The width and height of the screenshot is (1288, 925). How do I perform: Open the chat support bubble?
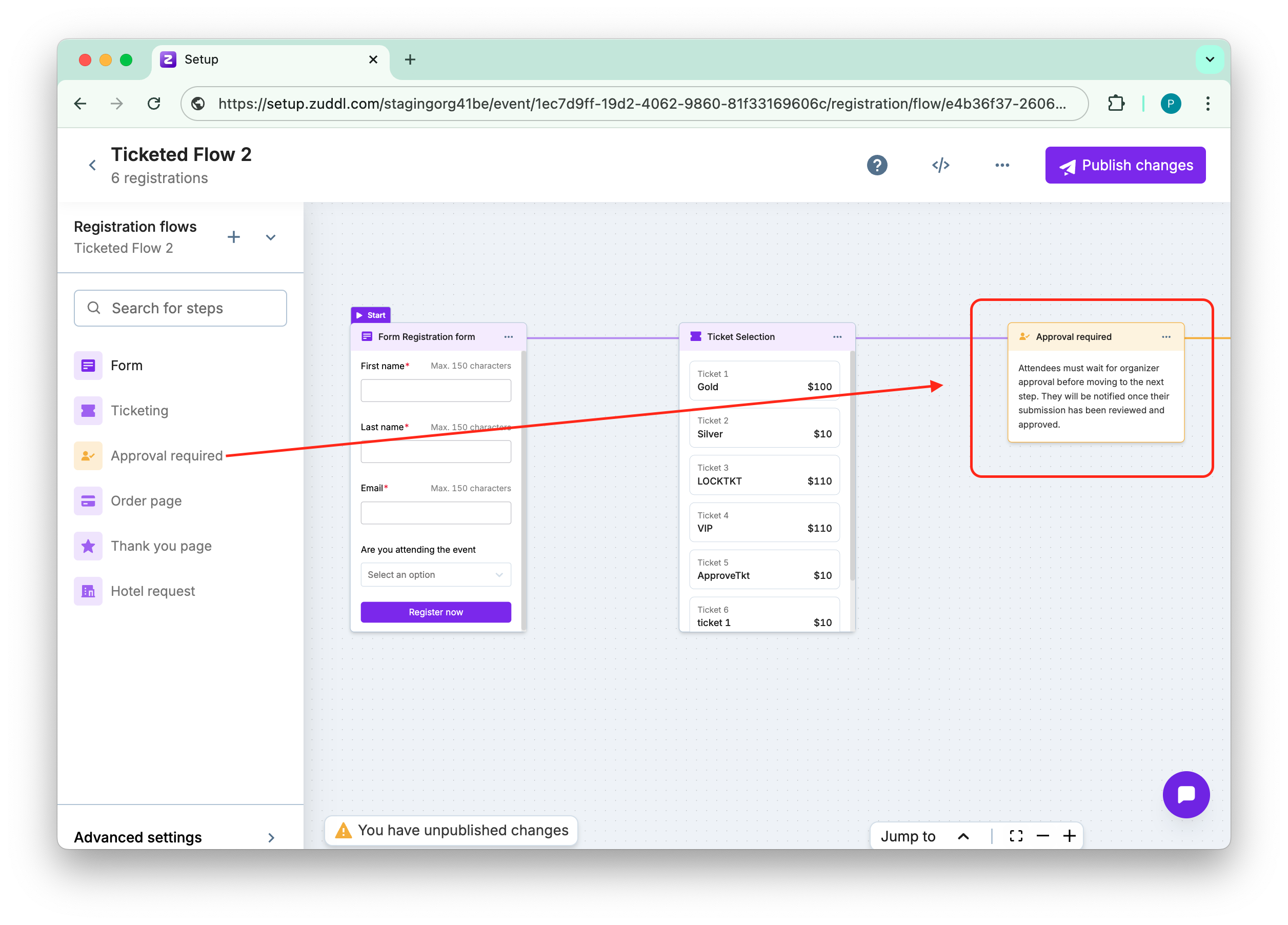tap(1186, 794)
